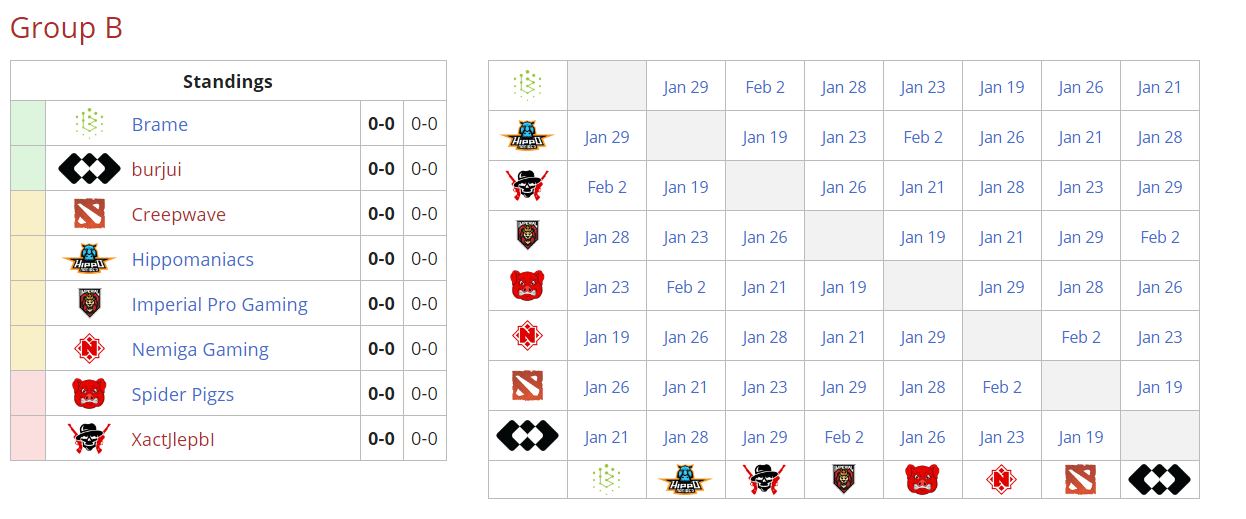Select Imperial Pro Gaming's logo in standings
The image size is (1246, 519).
pos(89,304)
